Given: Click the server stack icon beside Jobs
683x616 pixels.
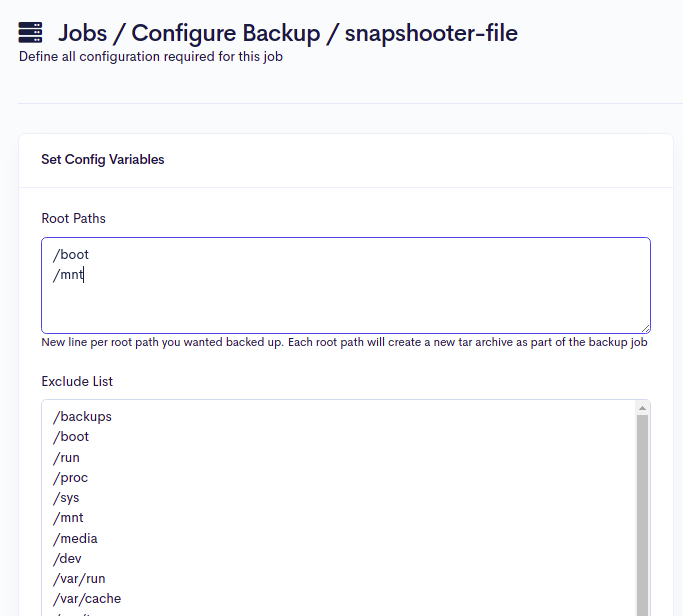Looking at the screenshot, I should click(x=30, y=33).
